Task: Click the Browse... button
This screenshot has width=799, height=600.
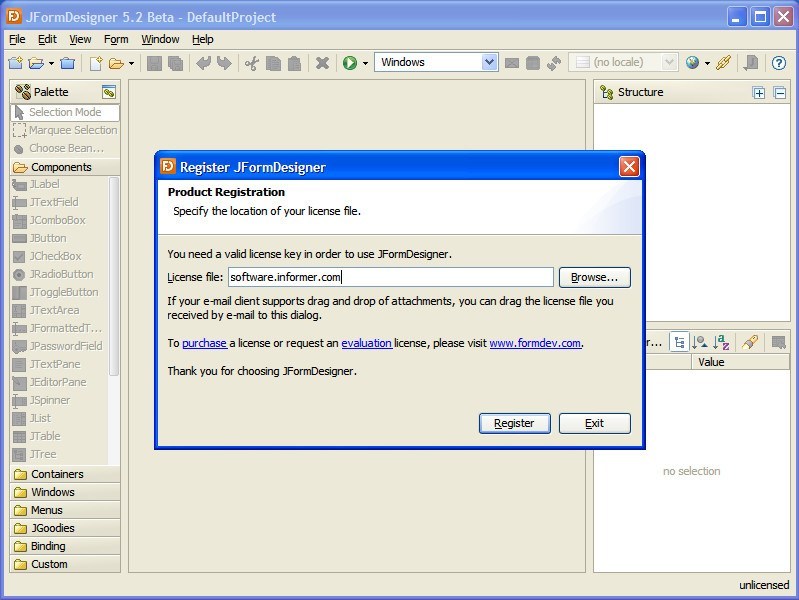Action: (x=595, y=277)
